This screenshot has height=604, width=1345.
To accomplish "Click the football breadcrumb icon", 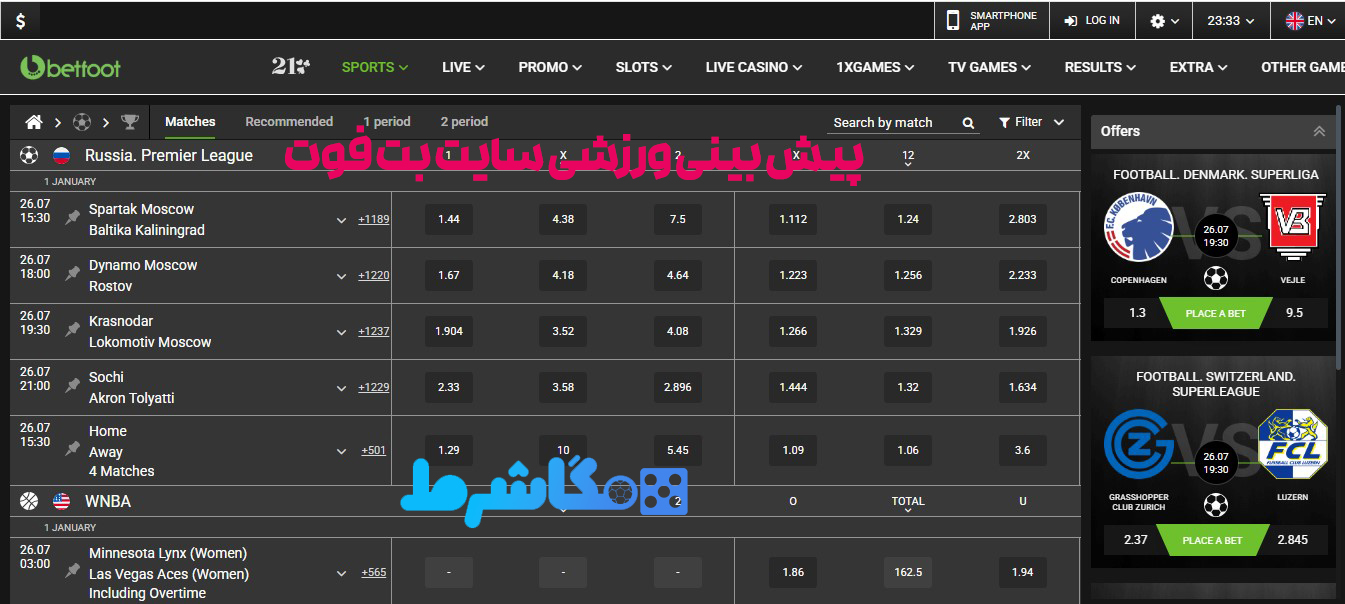I will (x=82, y=122).
